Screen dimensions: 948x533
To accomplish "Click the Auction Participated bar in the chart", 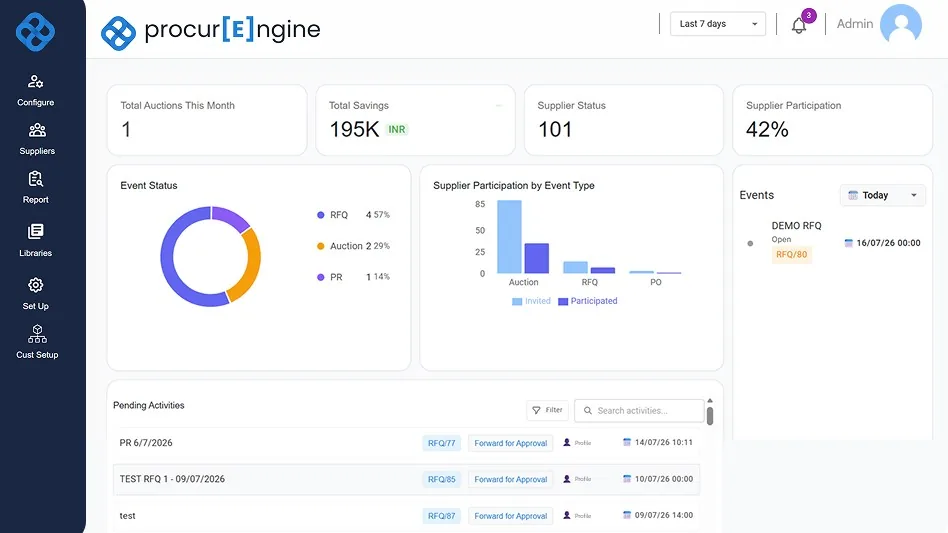I will click(536, 259).
